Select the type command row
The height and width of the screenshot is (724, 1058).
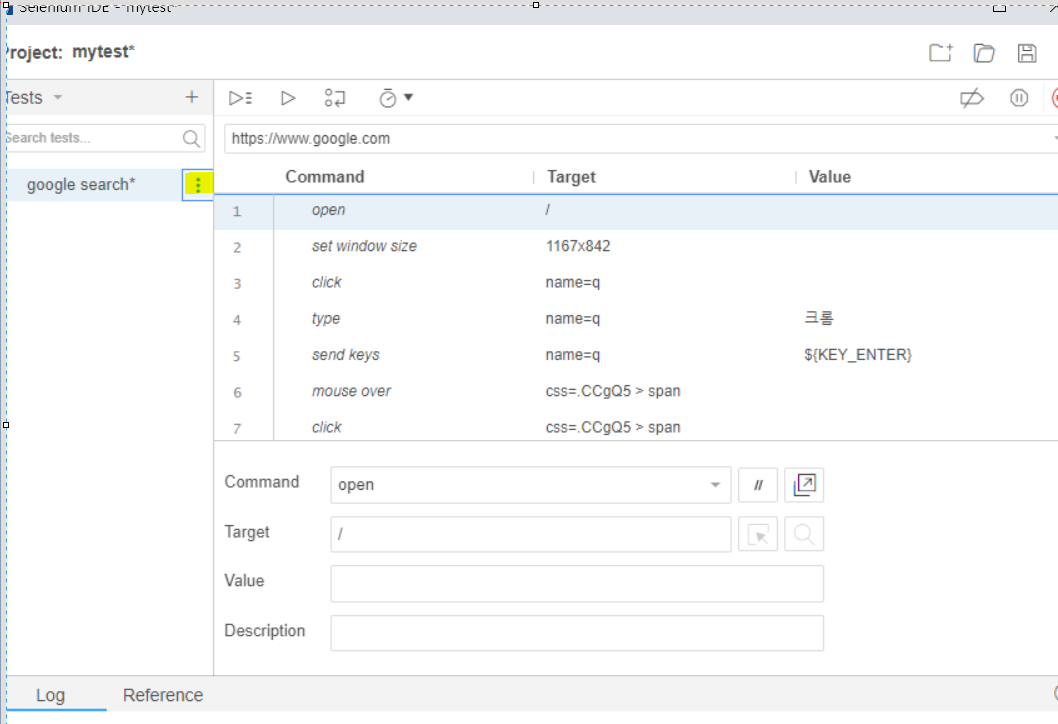[636, 319]
